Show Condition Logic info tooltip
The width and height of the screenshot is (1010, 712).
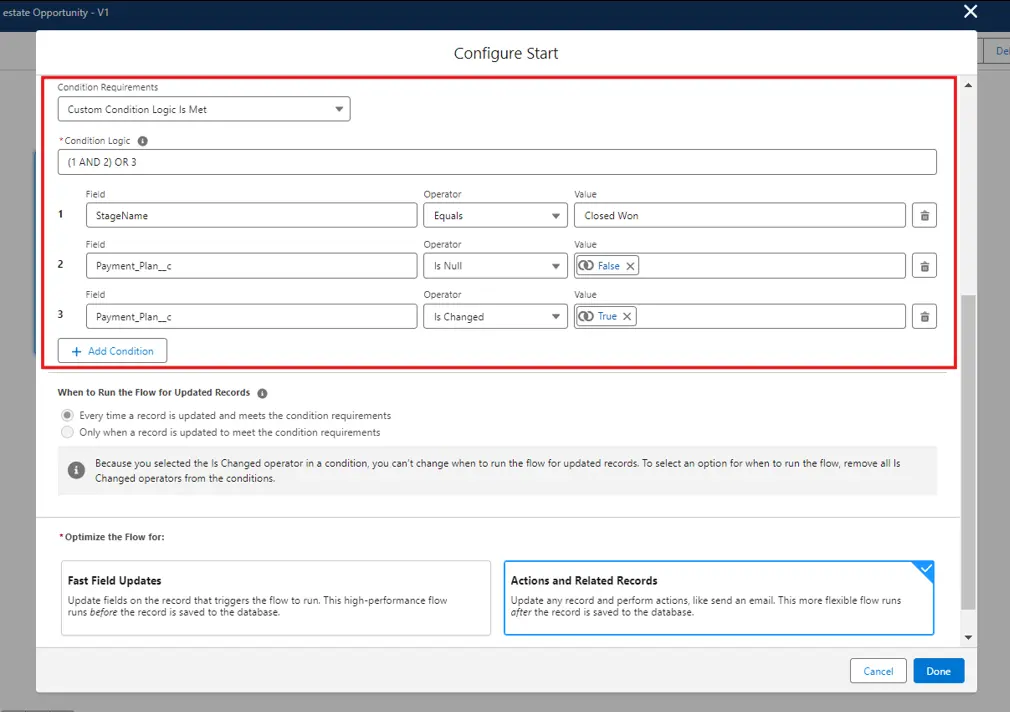(x=143, y=141)
